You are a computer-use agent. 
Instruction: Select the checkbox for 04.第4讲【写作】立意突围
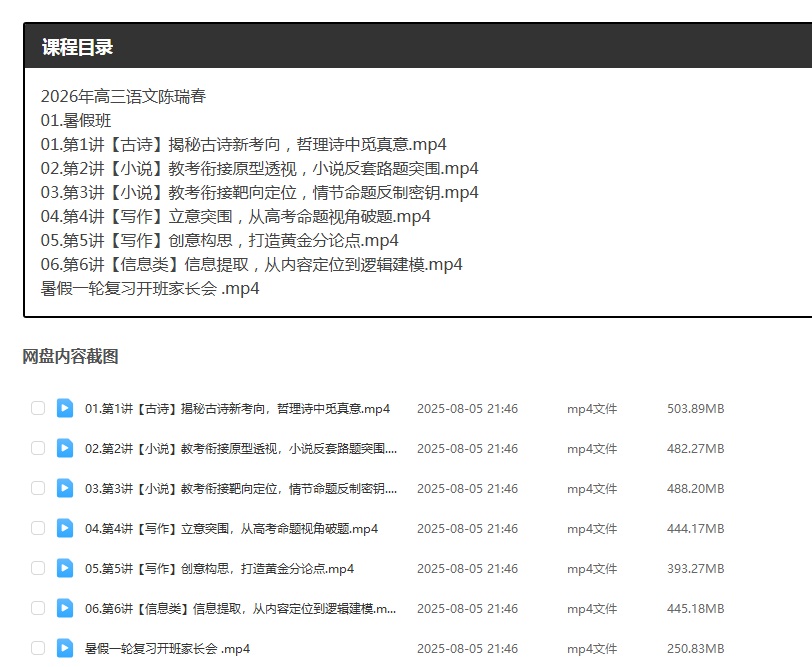pos(38,528)
